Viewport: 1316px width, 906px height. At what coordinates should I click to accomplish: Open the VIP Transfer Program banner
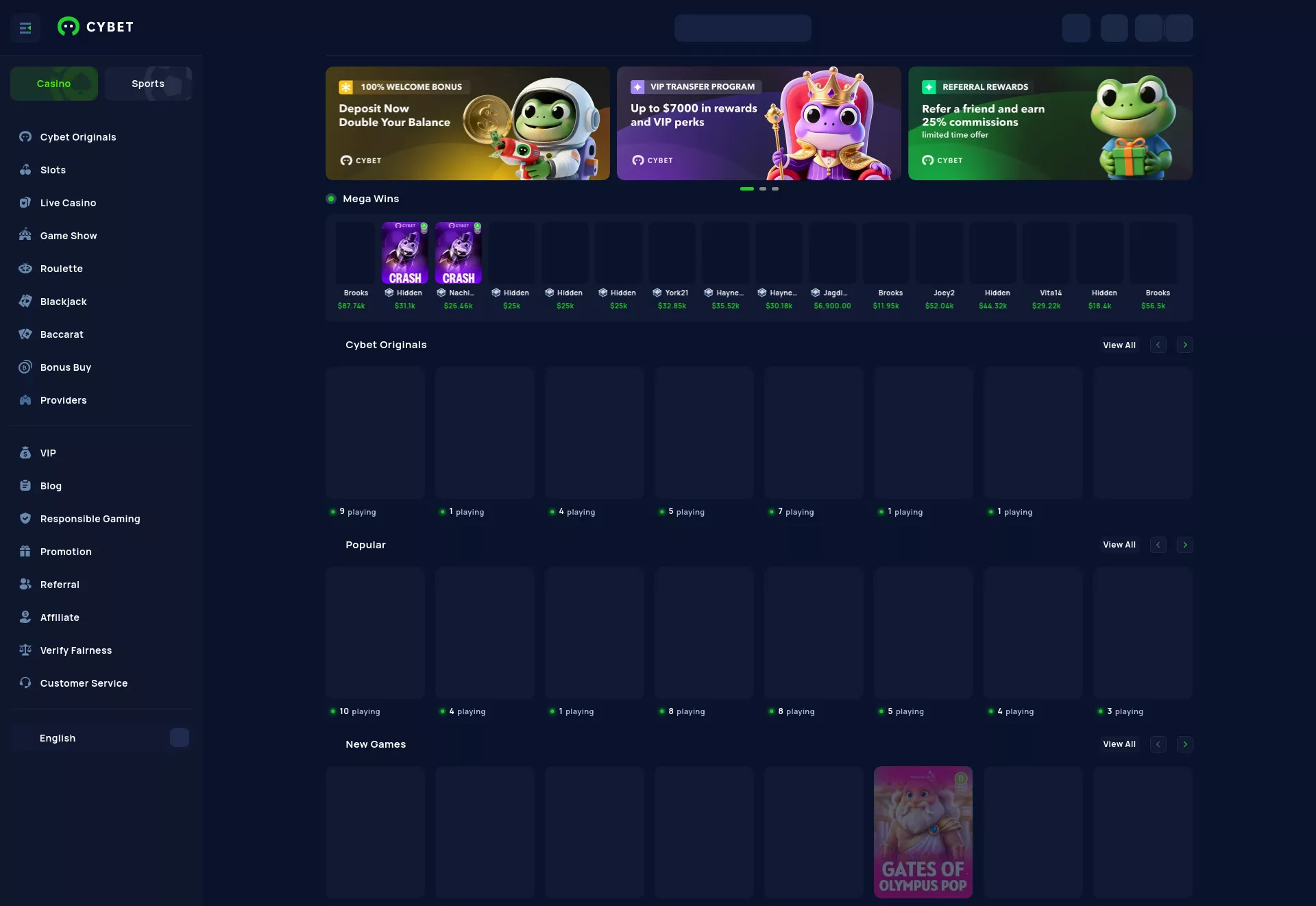(x=759, y=123)
